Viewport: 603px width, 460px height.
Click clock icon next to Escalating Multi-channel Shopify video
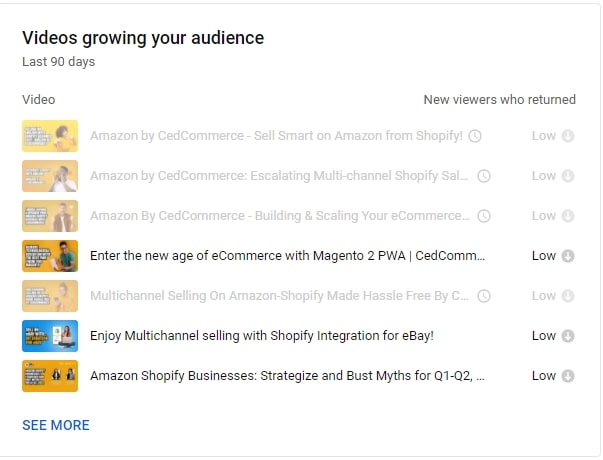[484, 176]
